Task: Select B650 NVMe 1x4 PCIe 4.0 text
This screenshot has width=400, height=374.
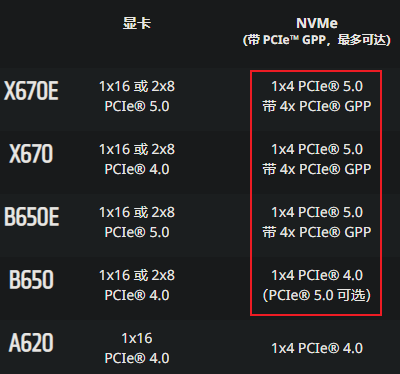Action: pyautogui.click(x=317, y=275)
